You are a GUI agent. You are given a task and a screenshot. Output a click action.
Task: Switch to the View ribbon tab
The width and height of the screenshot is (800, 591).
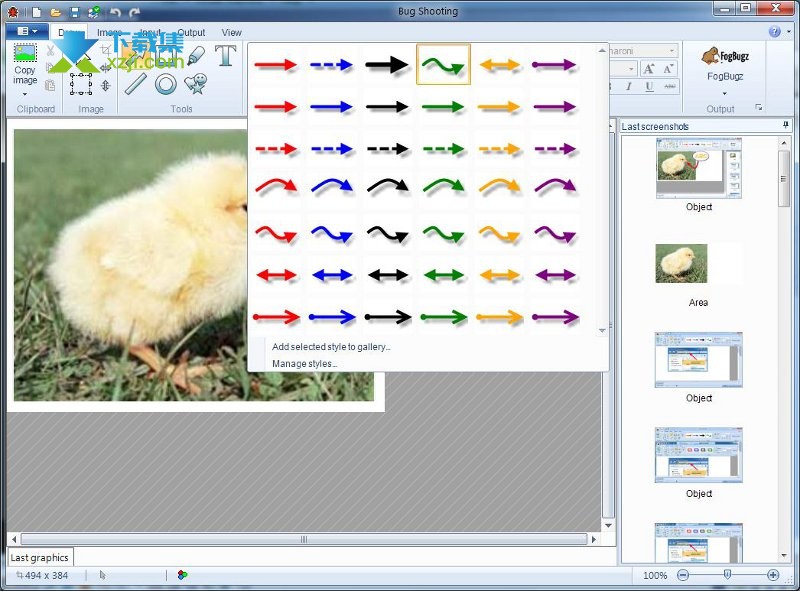coord(231,32)
